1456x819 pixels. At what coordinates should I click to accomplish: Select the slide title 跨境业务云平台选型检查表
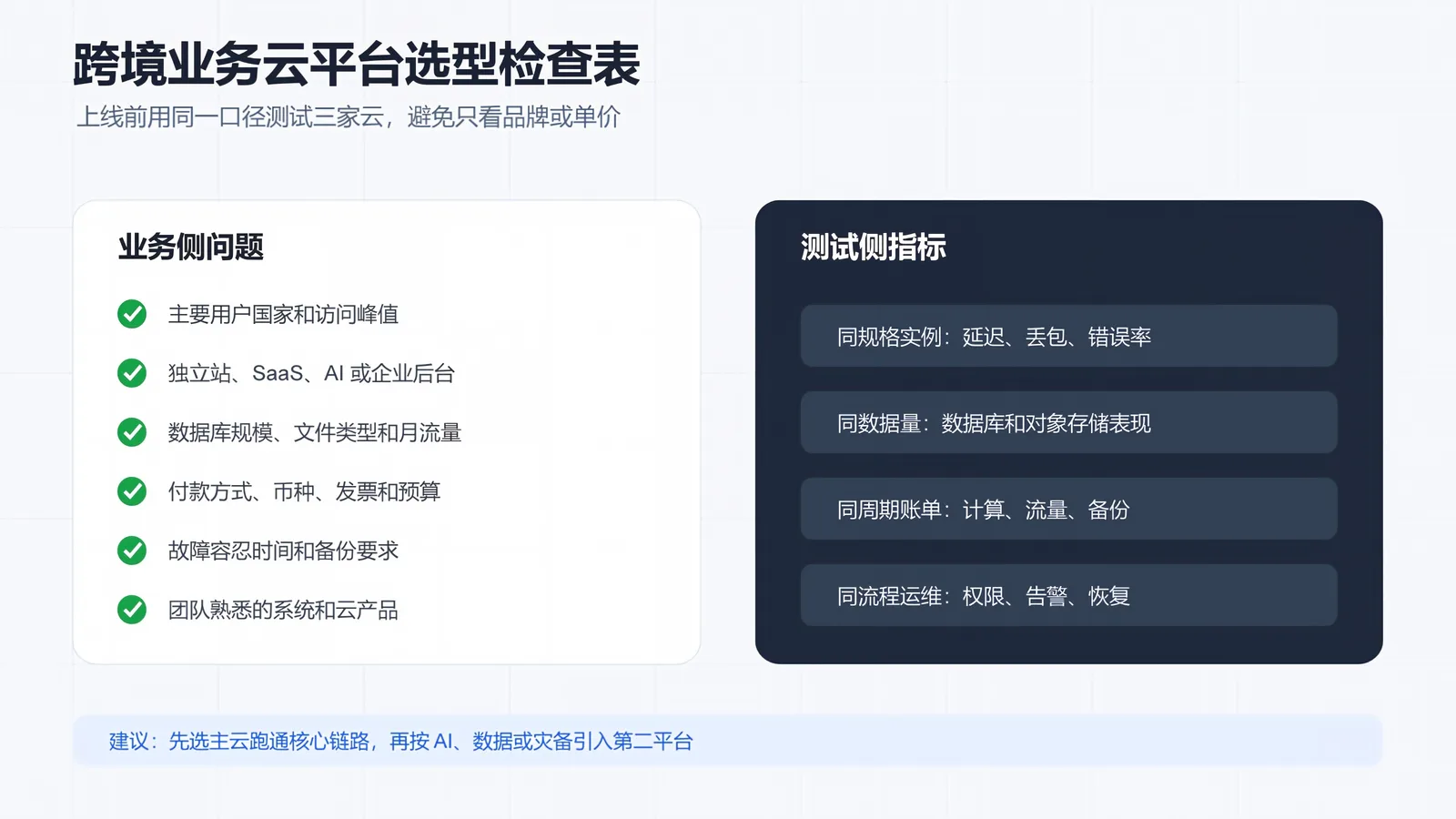tap(357, 64)
